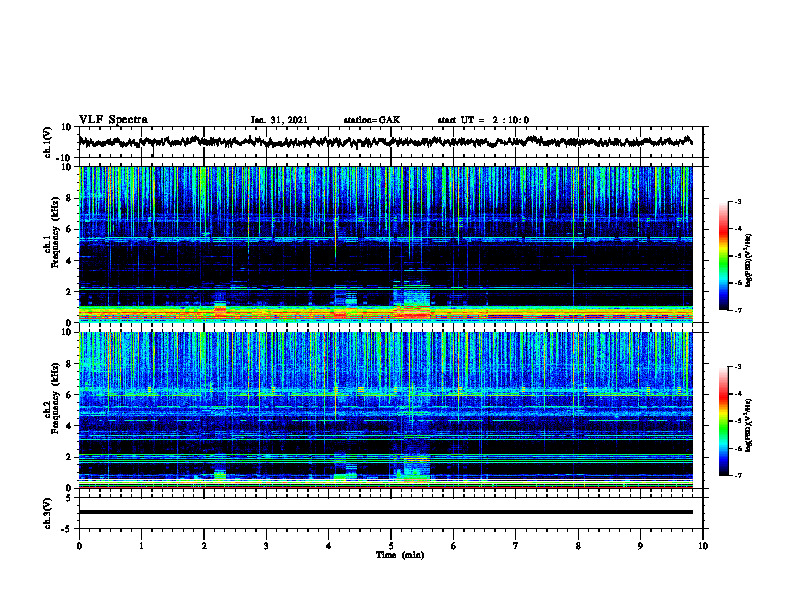Click the '-7' label on ch.2 colorbar
Screen dimensions: 792x612
[737, 476]
